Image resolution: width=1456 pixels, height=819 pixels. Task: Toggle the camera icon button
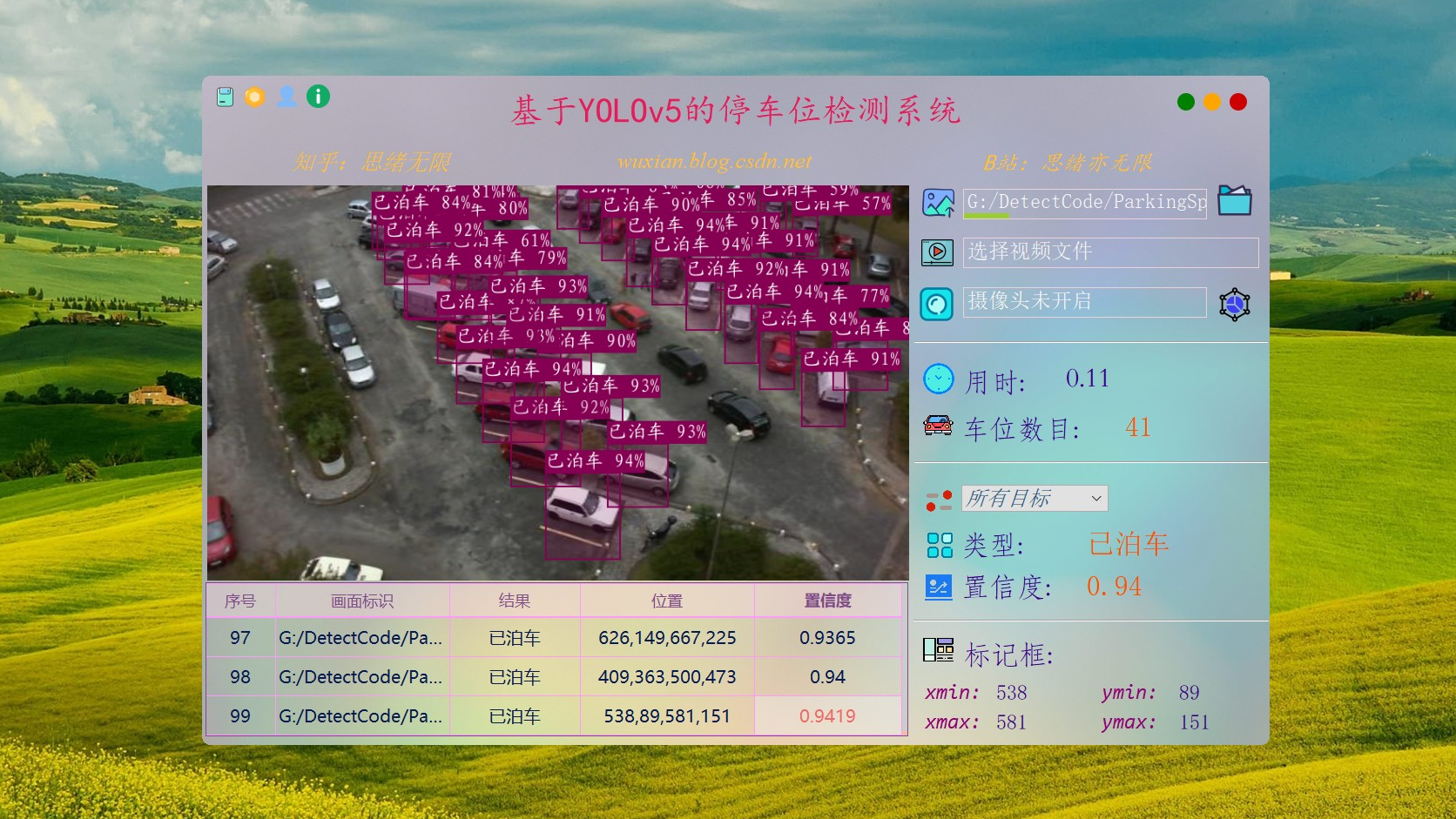(937, 304)
